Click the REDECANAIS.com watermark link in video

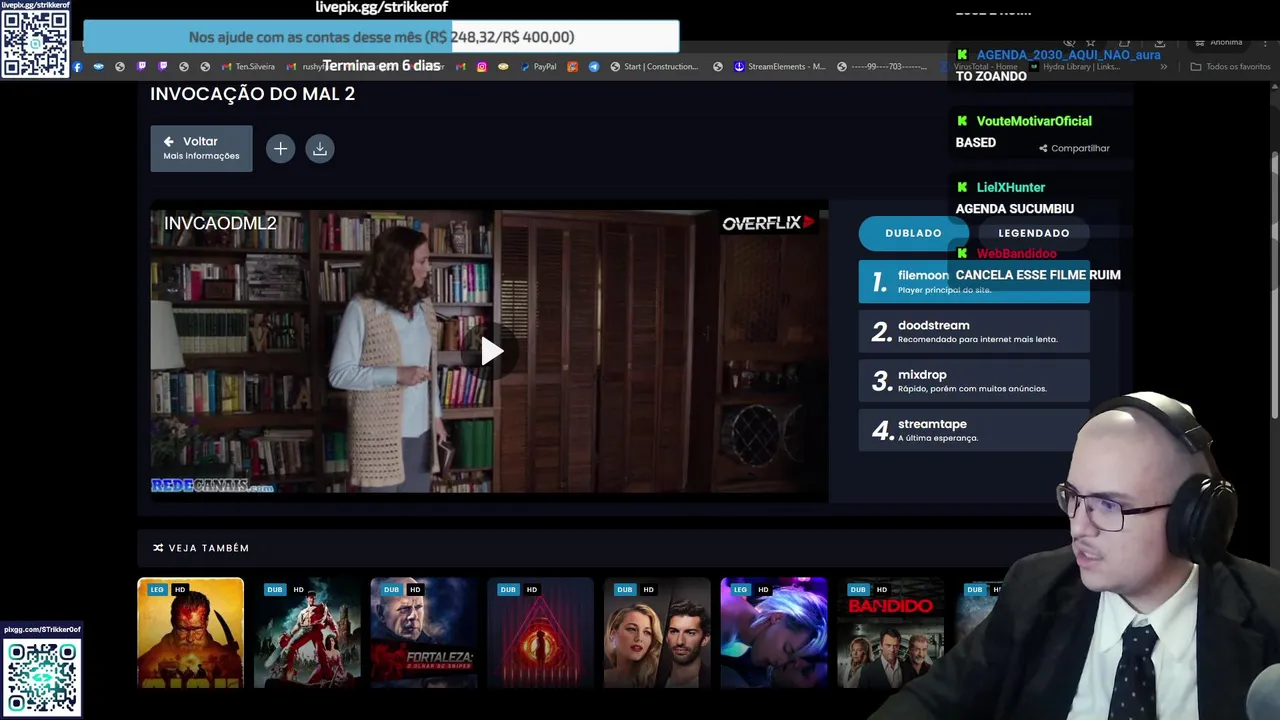[212, 486]
